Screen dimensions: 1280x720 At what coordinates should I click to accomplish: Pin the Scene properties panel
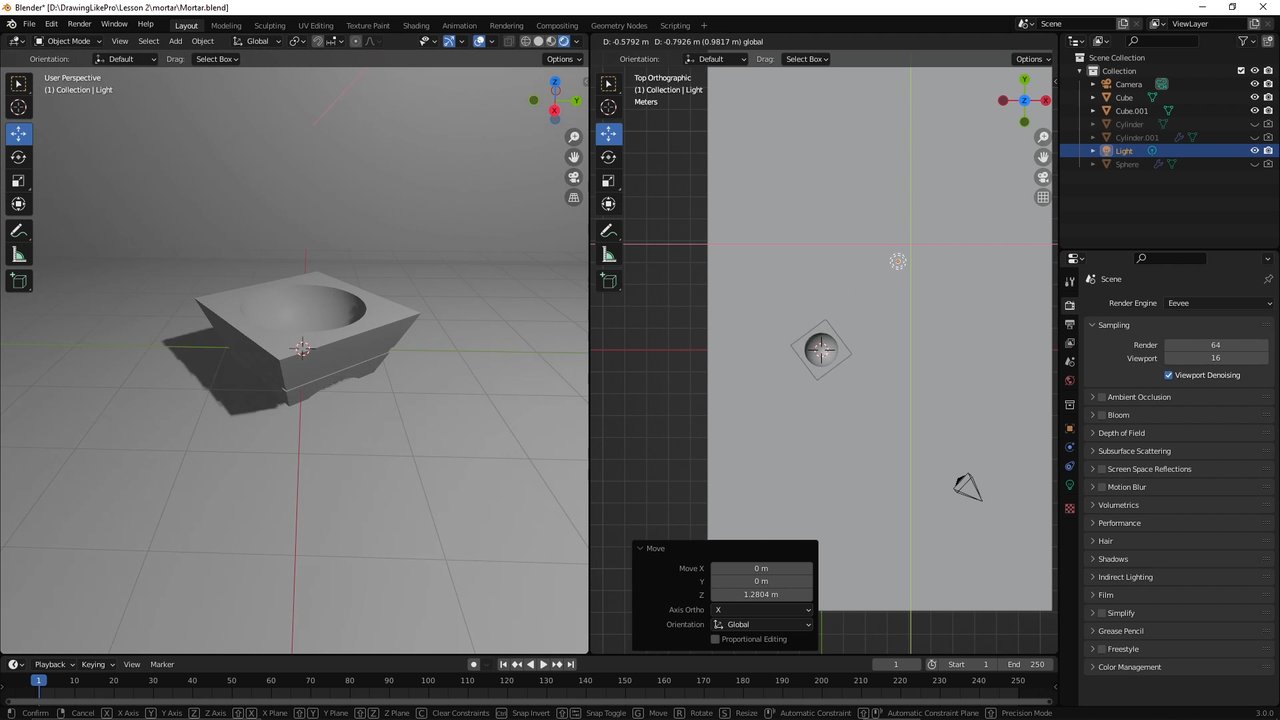1268,279
